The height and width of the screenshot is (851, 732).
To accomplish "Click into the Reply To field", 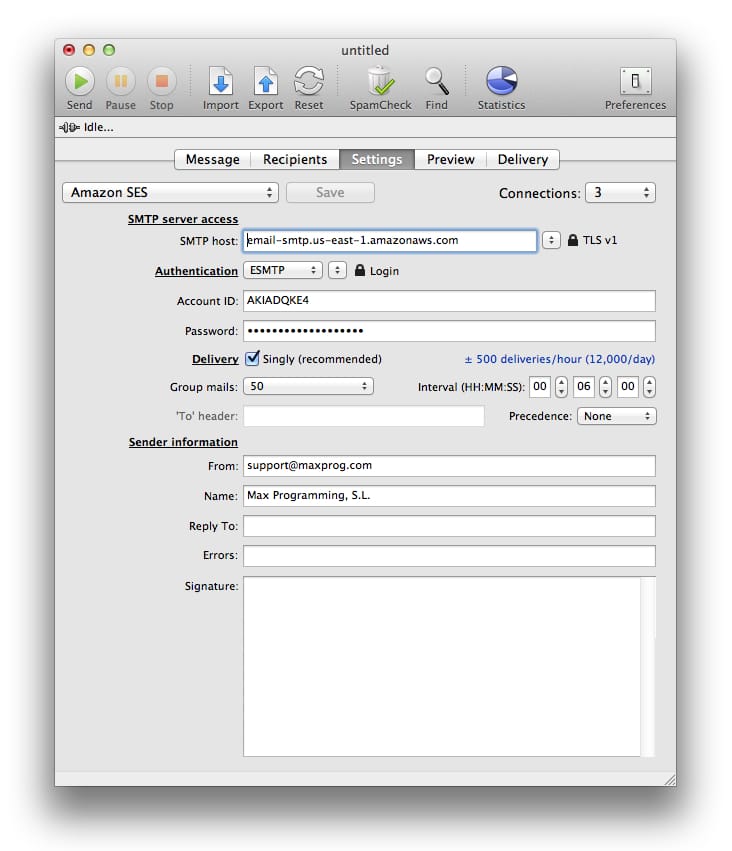I will click(449, 526).
